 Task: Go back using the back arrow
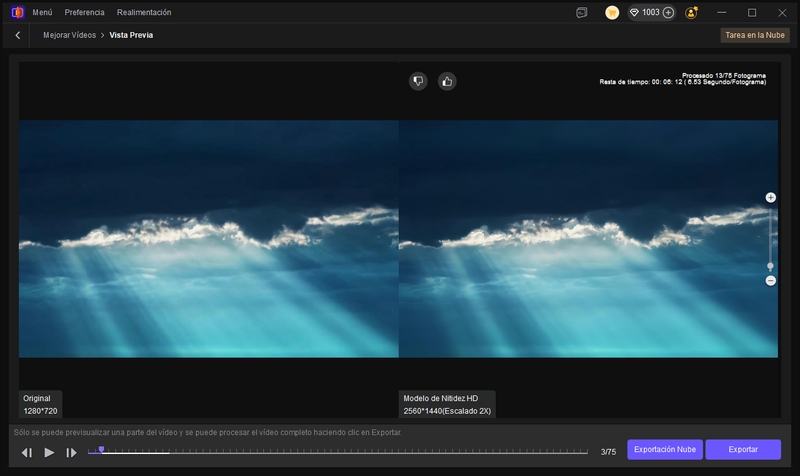tap(18, 35)
